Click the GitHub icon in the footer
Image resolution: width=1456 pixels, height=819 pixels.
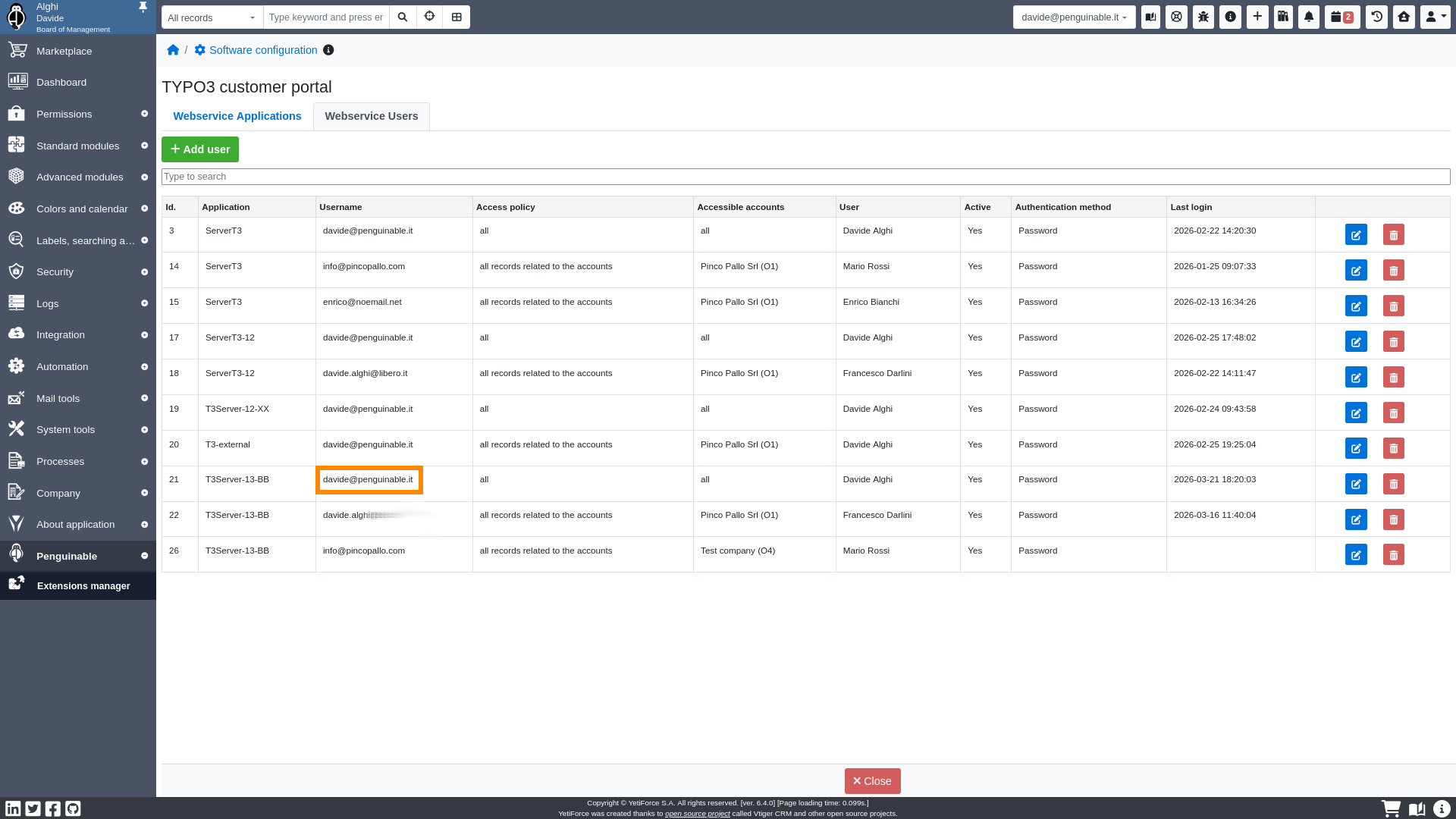click(73, 808)
